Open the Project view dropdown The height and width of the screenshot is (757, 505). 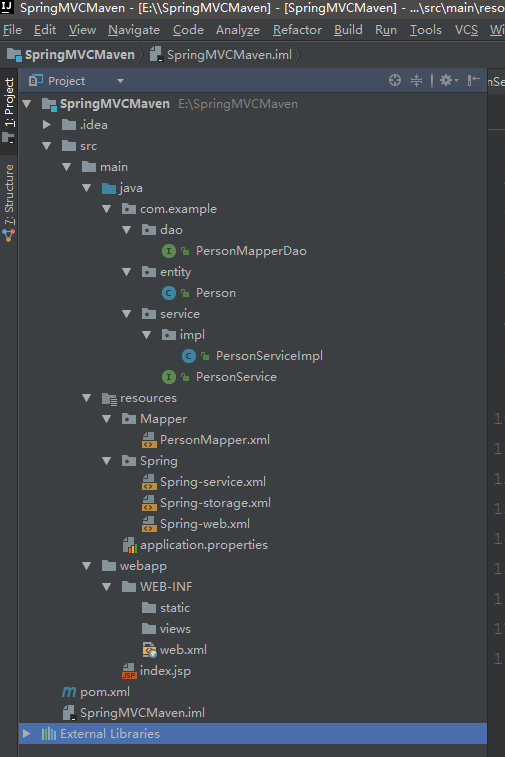point(120,81)
